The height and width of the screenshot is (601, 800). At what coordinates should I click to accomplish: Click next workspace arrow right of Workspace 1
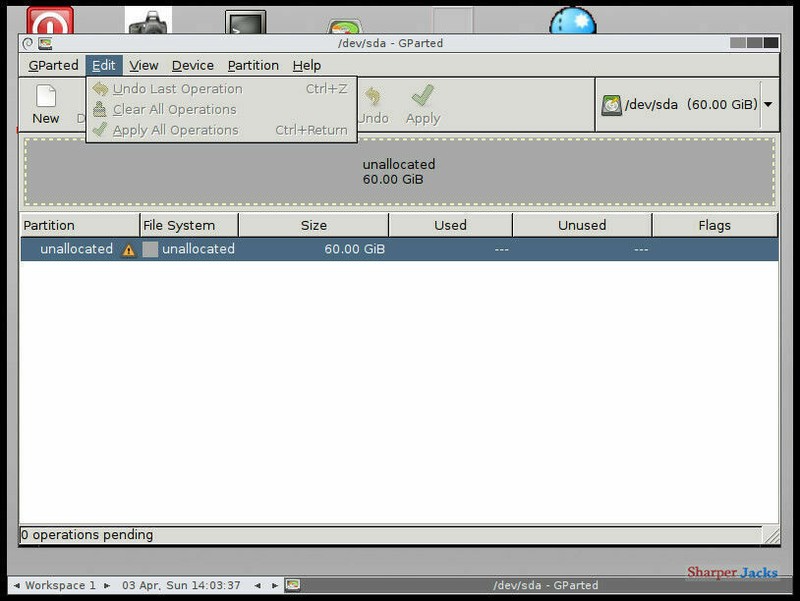coord(107,585)
